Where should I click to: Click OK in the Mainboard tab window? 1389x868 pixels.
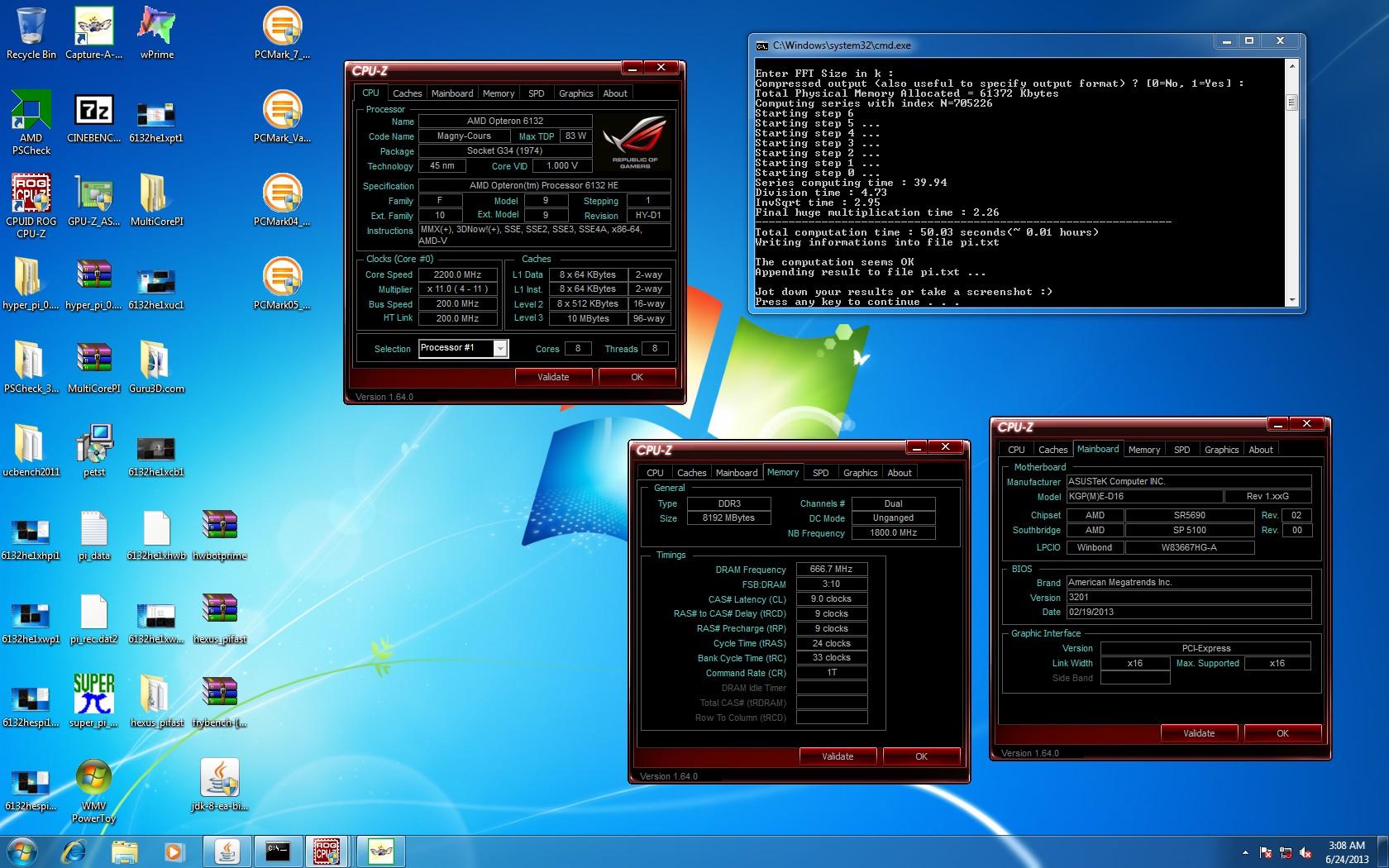click(1282, 733)
